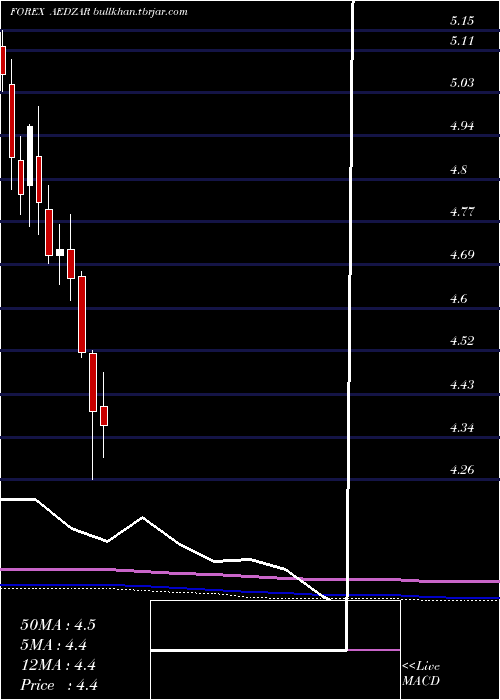Select the 4.6 price level label
The image size is (500, 700).
click(x=458, y=299)
